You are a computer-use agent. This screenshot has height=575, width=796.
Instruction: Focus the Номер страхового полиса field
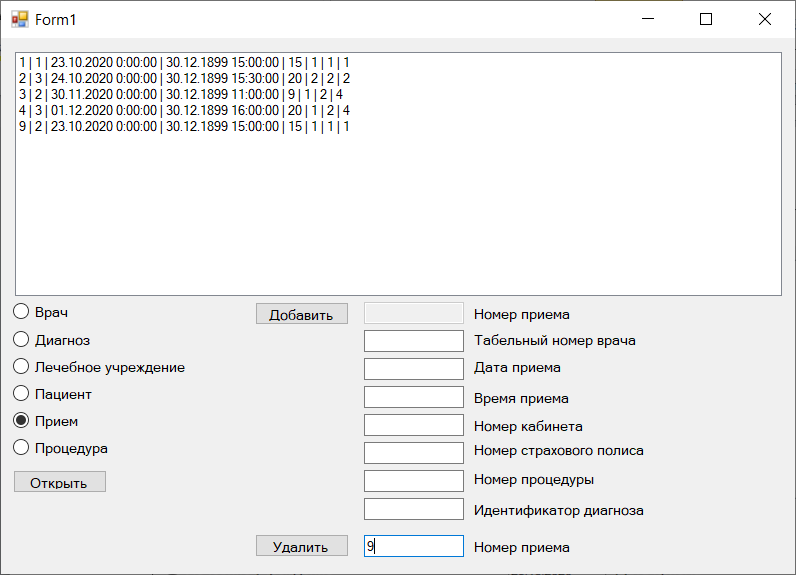click(414, 453)
